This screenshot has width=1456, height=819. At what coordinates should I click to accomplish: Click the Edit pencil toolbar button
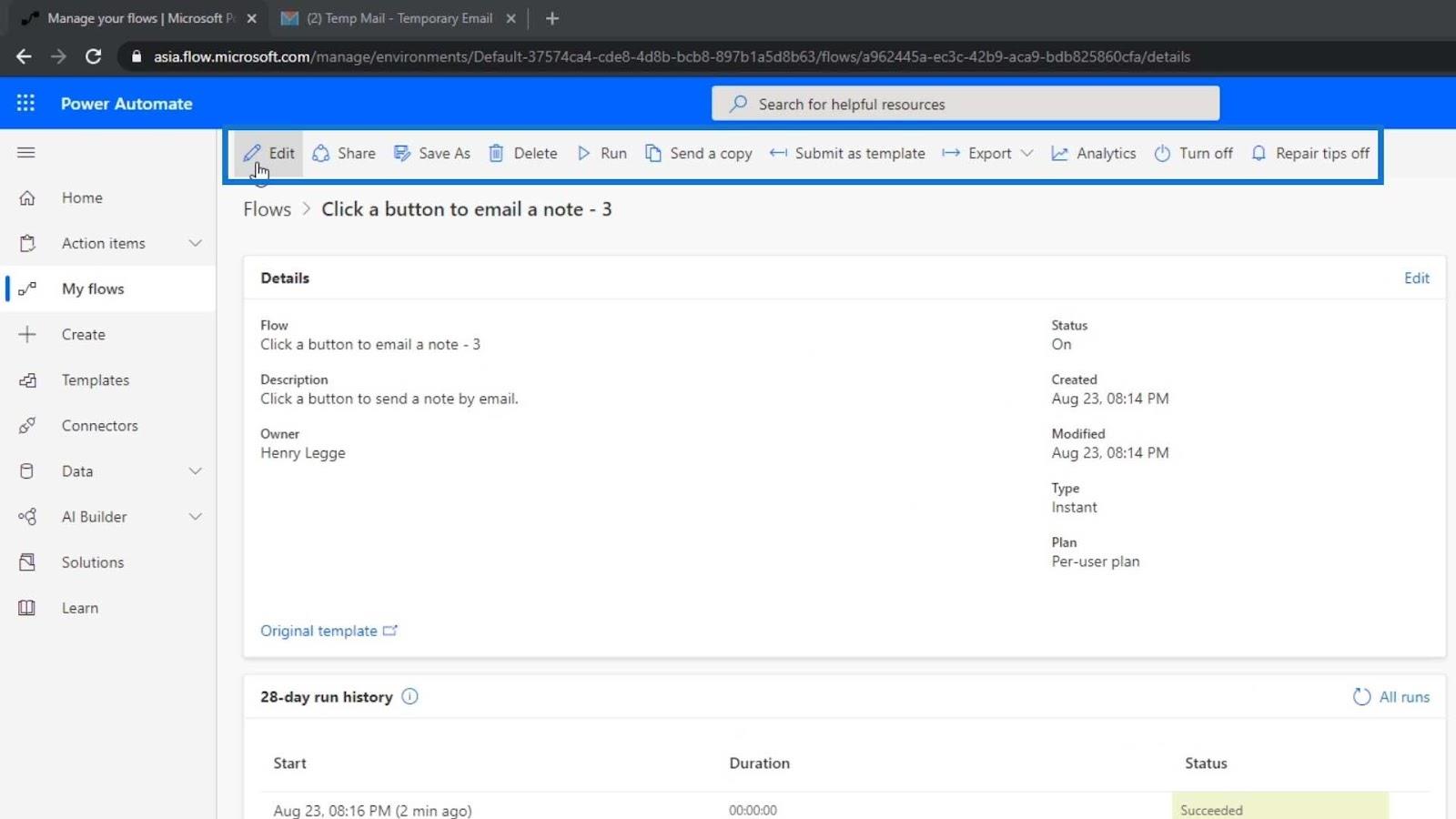268,153
